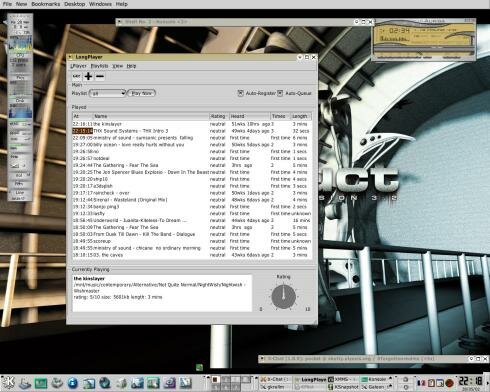490x392 pixels.
Task: Open the LPlayer menu
Action: tap(78, 66)
